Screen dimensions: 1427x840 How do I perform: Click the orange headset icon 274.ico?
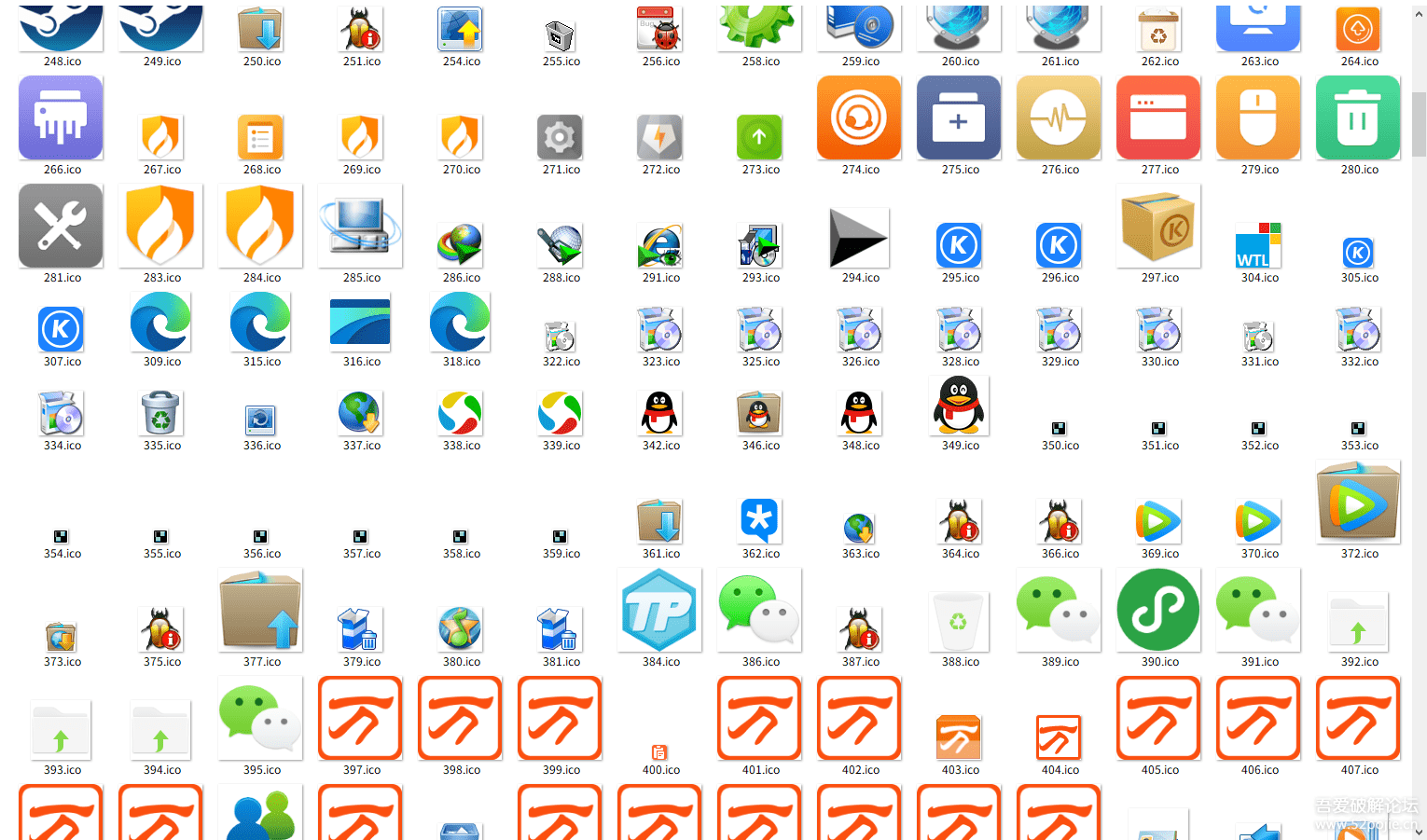tap(859, 118)
